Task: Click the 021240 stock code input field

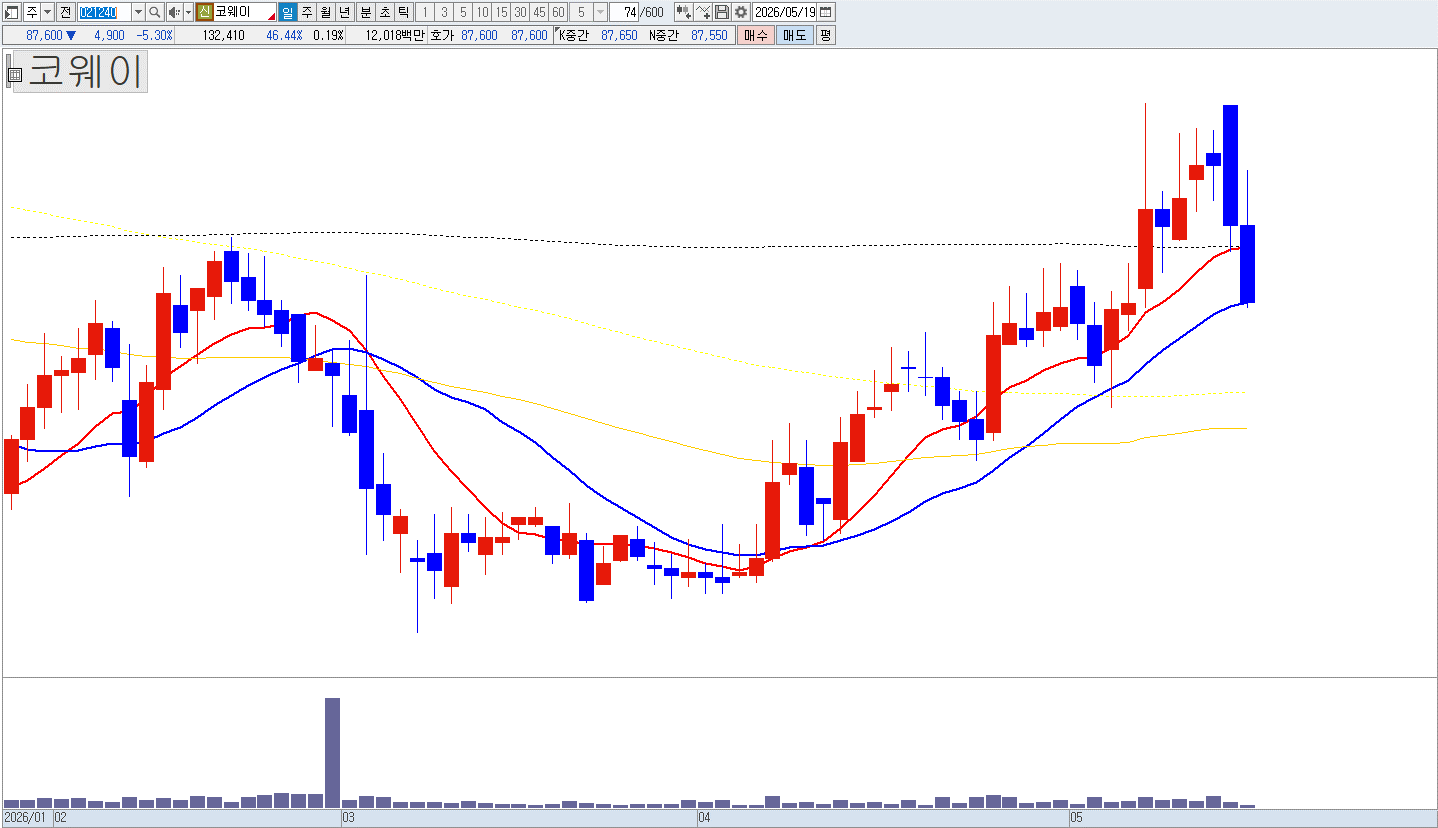Action: pos(103,12)
